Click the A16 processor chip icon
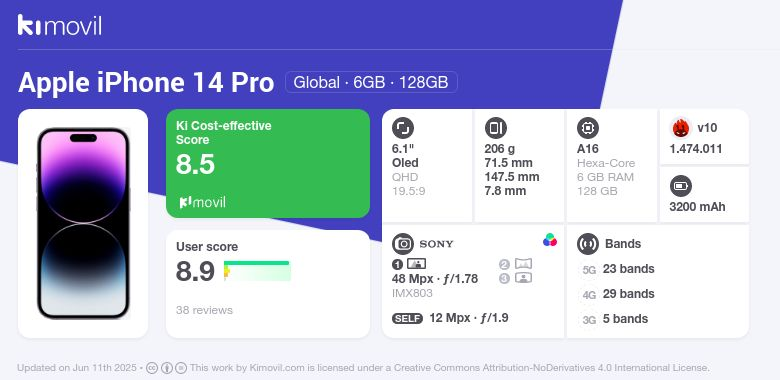Screen dimensions: 780x380 pos(588,128)
